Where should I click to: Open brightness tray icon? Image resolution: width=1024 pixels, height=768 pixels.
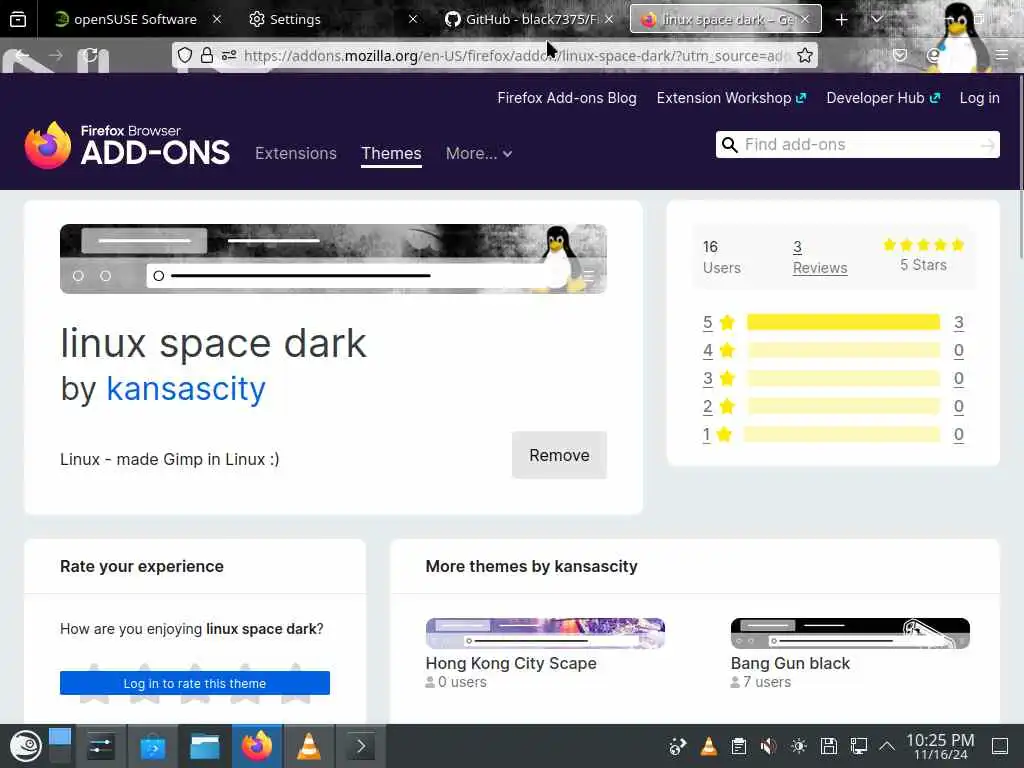pyautogui.click(x=799, y=746)
